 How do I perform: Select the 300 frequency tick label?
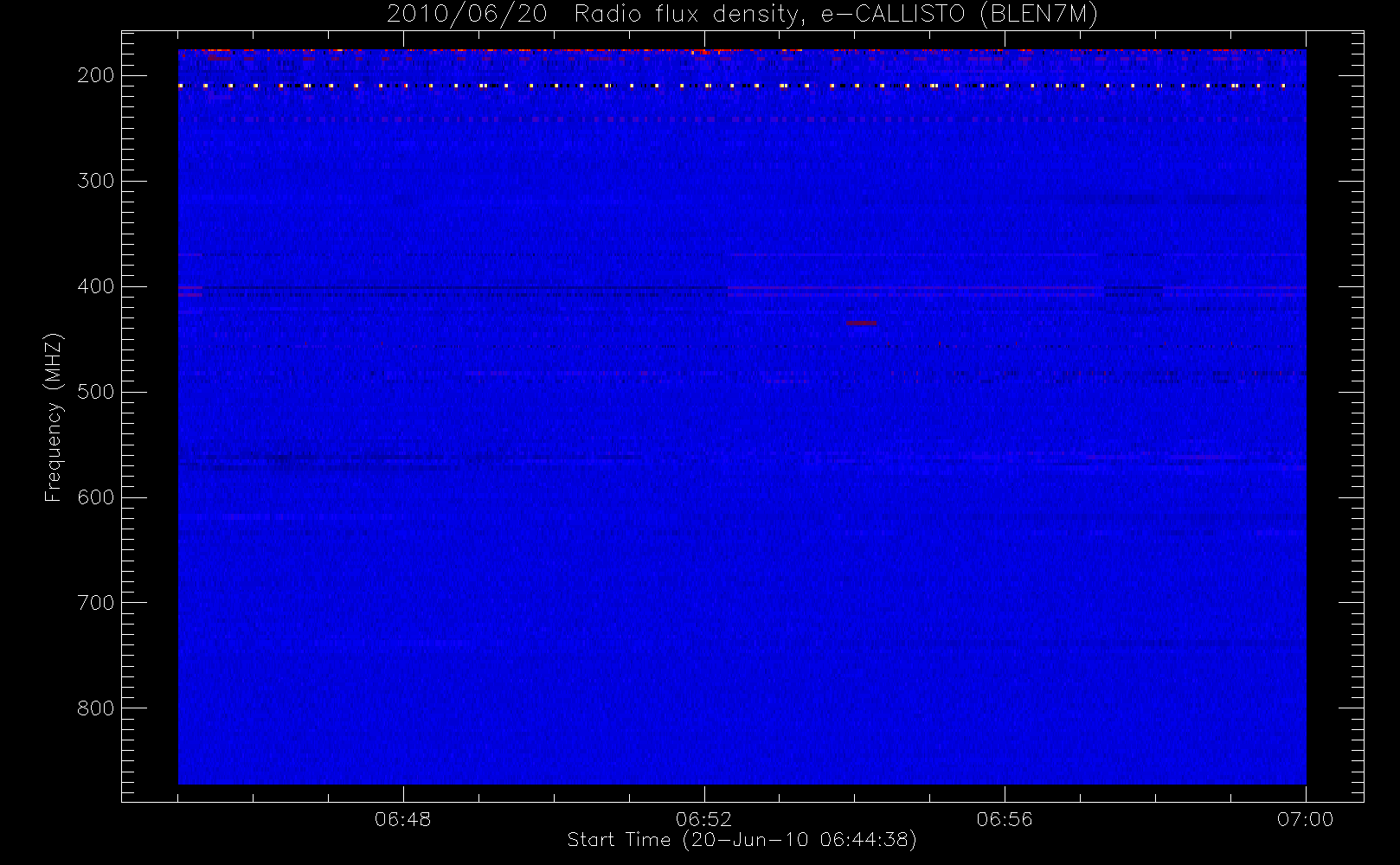pos(96,181)
